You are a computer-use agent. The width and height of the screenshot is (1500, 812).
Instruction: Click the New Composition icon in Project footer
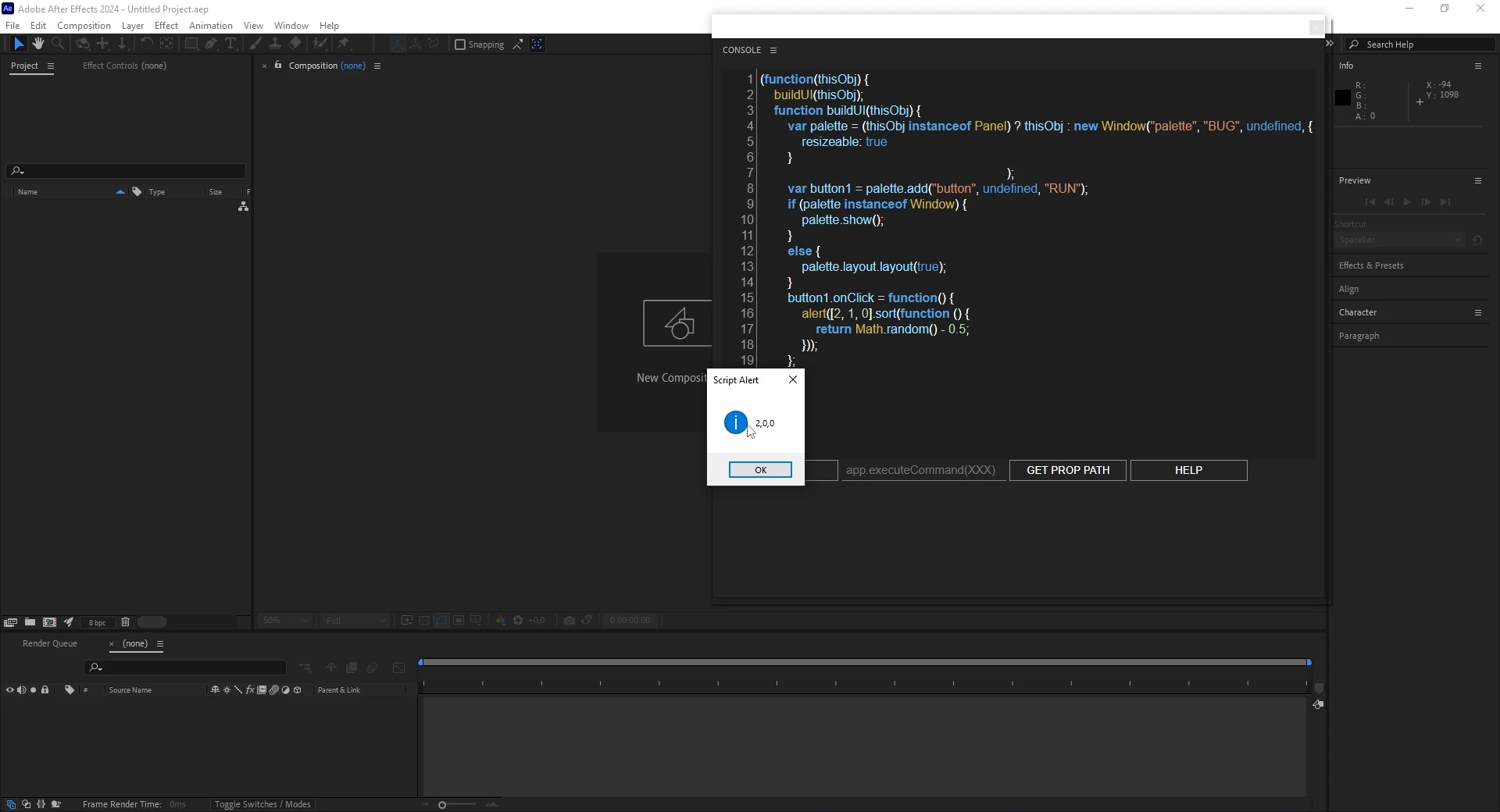(x=49, y=622)
